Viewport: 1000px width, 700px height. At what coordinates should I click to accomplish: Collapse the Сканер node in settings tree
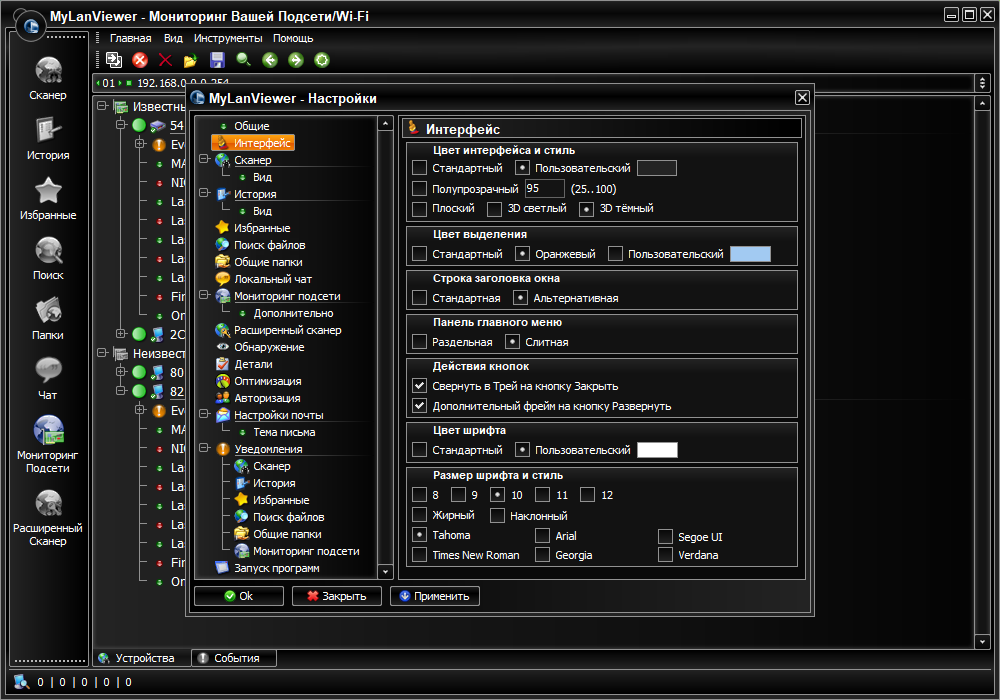click(x=204, y=159)
